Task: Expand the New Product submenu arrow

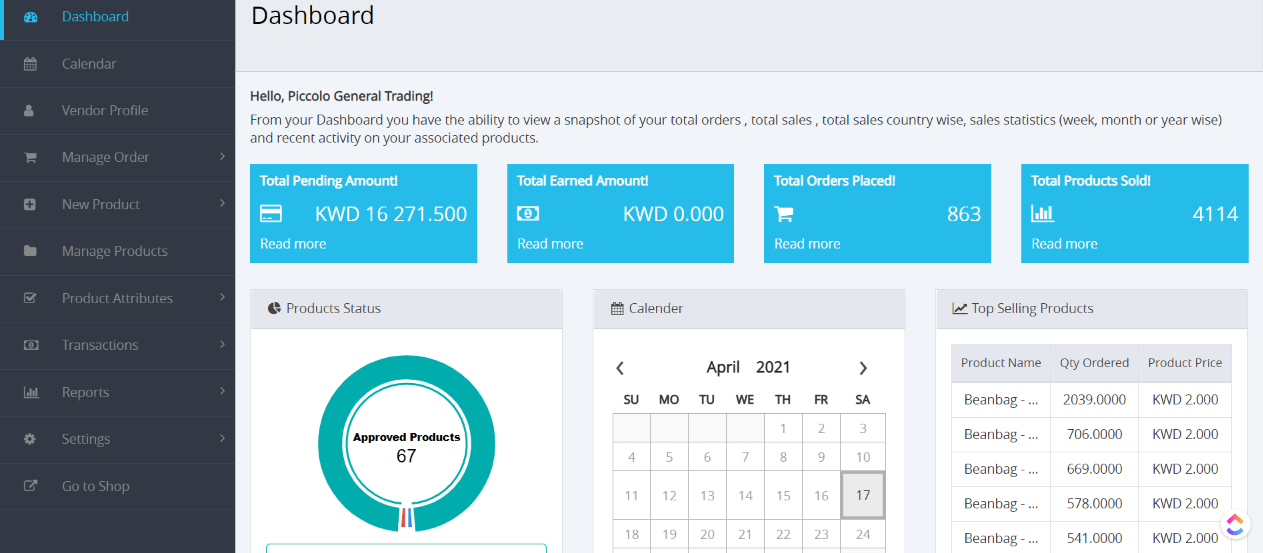Action: 222,203
